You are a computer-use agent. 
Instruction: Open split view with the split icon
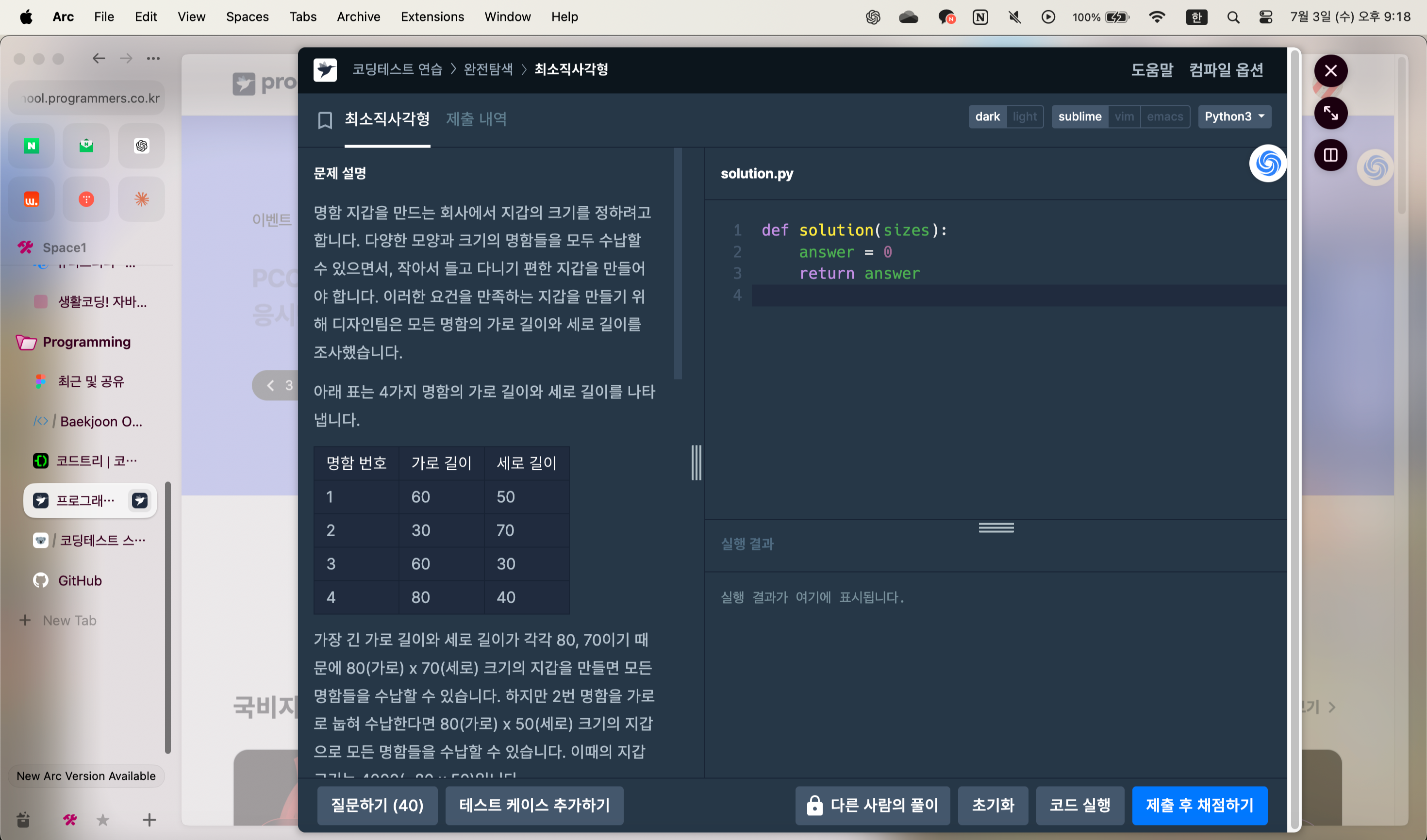click(x=1330, y=154)
